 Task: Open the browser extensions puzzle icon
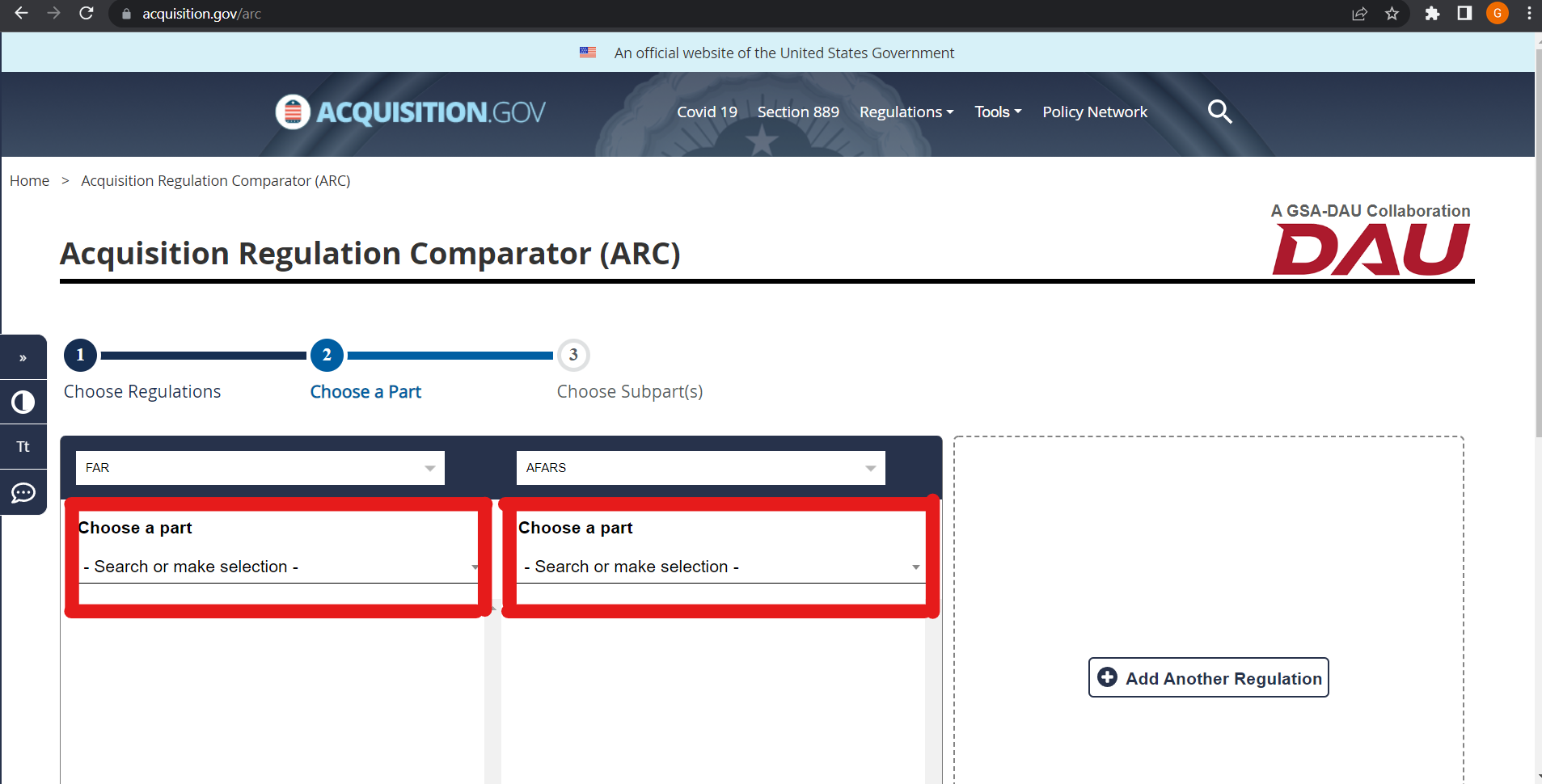pos(1432,14)
